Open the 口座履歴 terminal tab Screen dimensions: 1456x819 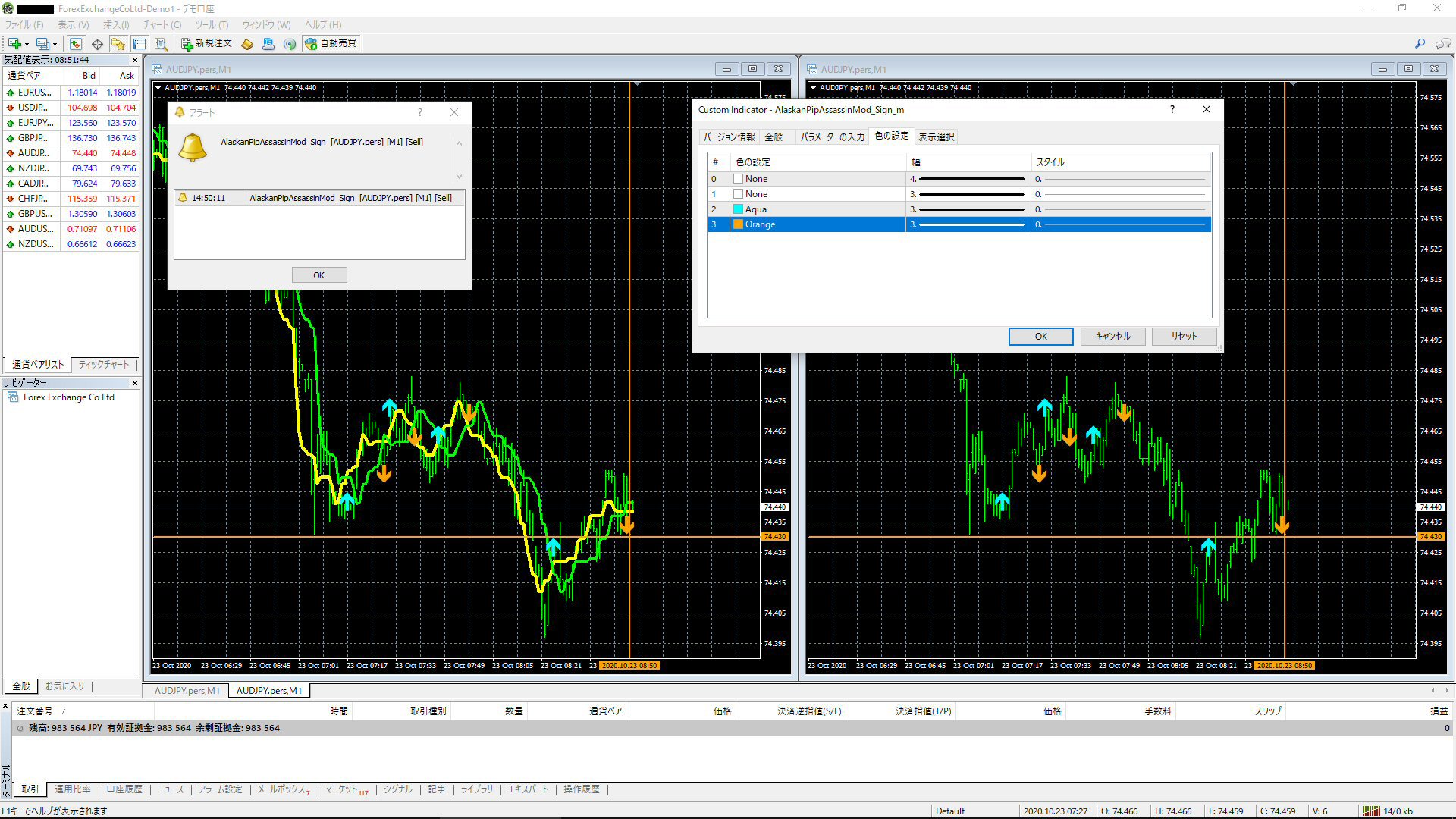click(124, 789)
